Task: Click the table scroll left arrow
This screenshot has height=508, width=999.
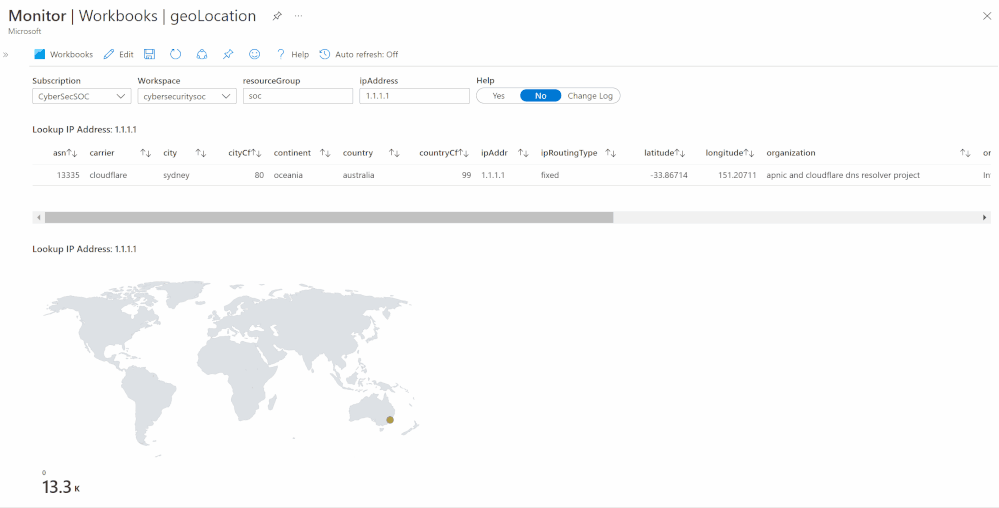Action: [x=39, y=218]
